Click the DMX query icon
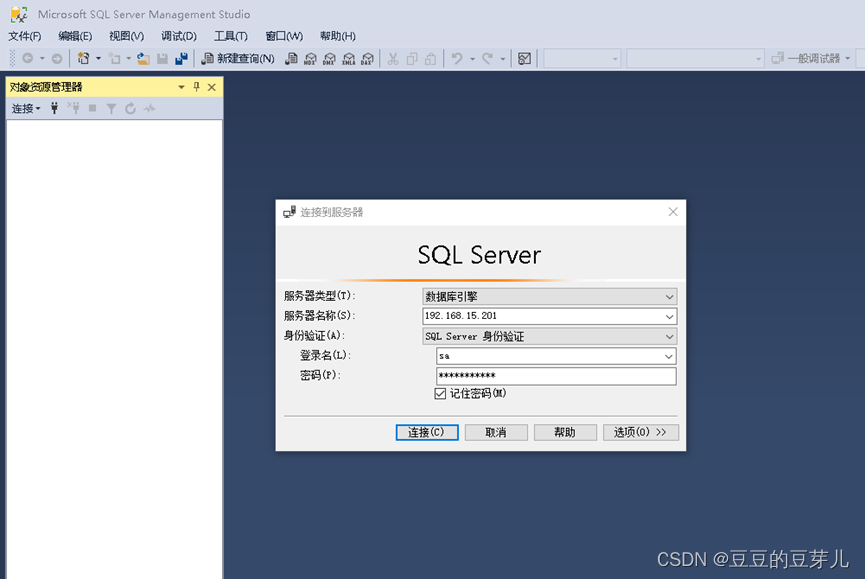Viewport: 865px width, 579px height. pos(329,58)
